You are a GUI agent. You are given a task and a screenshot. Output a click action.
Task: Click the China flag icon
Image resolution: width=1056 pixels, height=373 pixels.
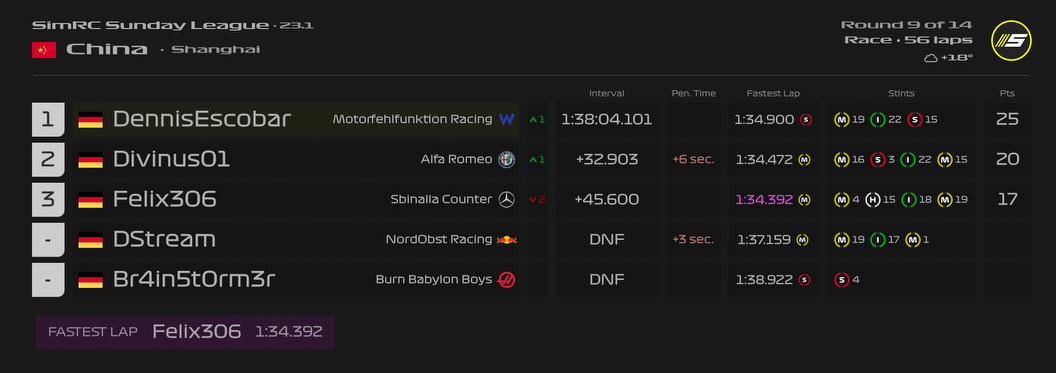[44, 50]
